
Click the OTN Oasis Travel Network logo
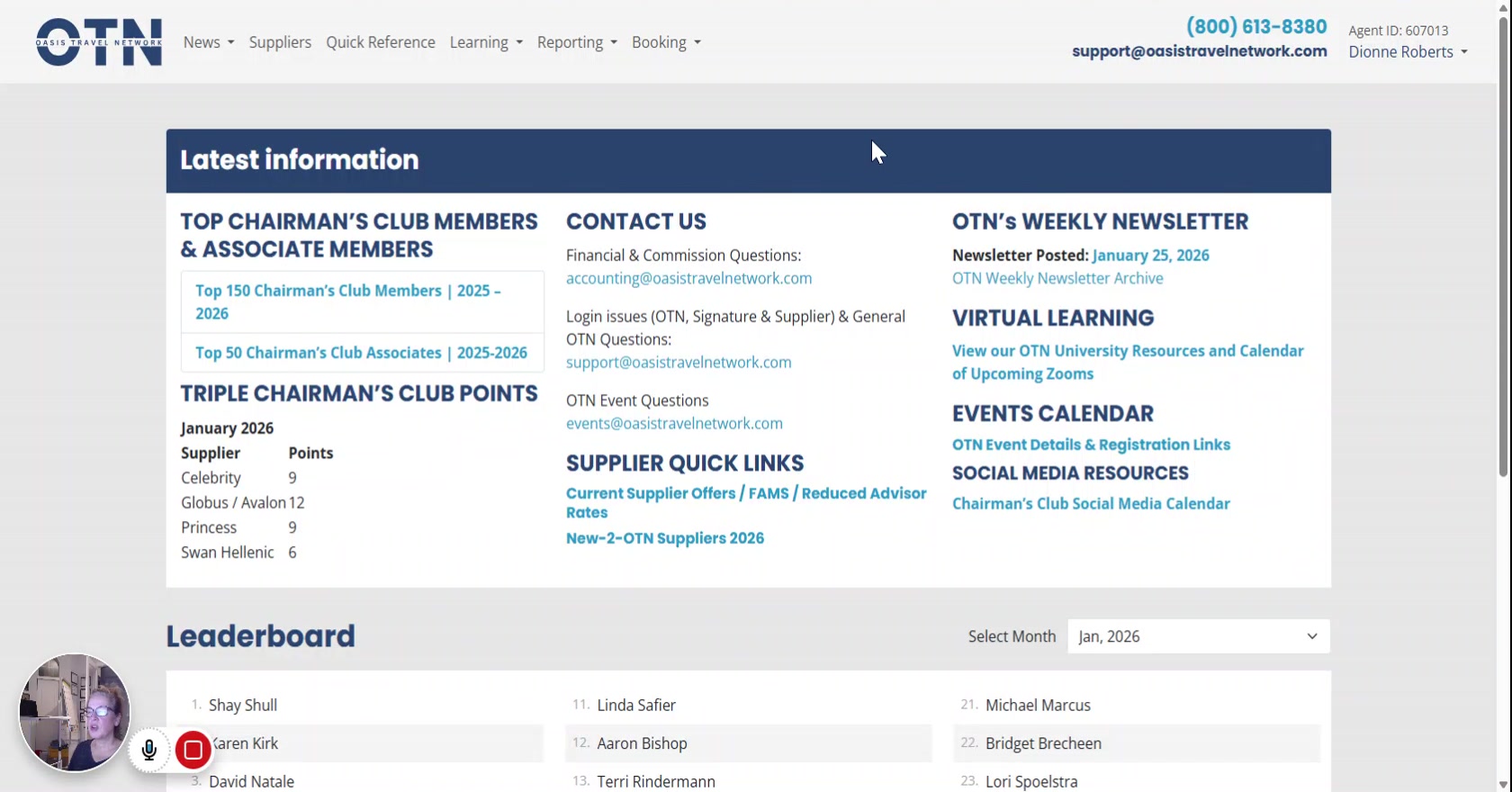pyautogui.click(x=99, y=42)
